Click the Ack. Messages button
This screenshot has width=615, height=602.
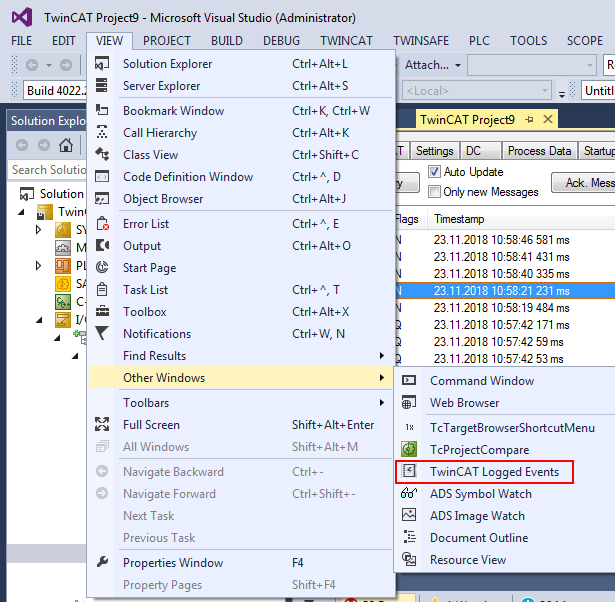click(x=583, y=183)
